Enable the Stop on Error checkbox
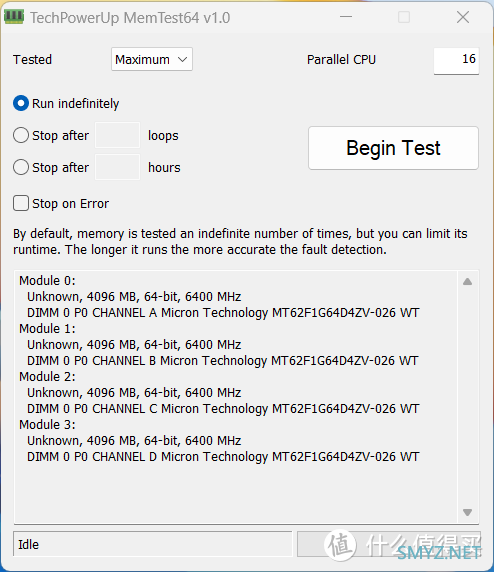This screenshot has height=572, width=494. tap(21, 203)
